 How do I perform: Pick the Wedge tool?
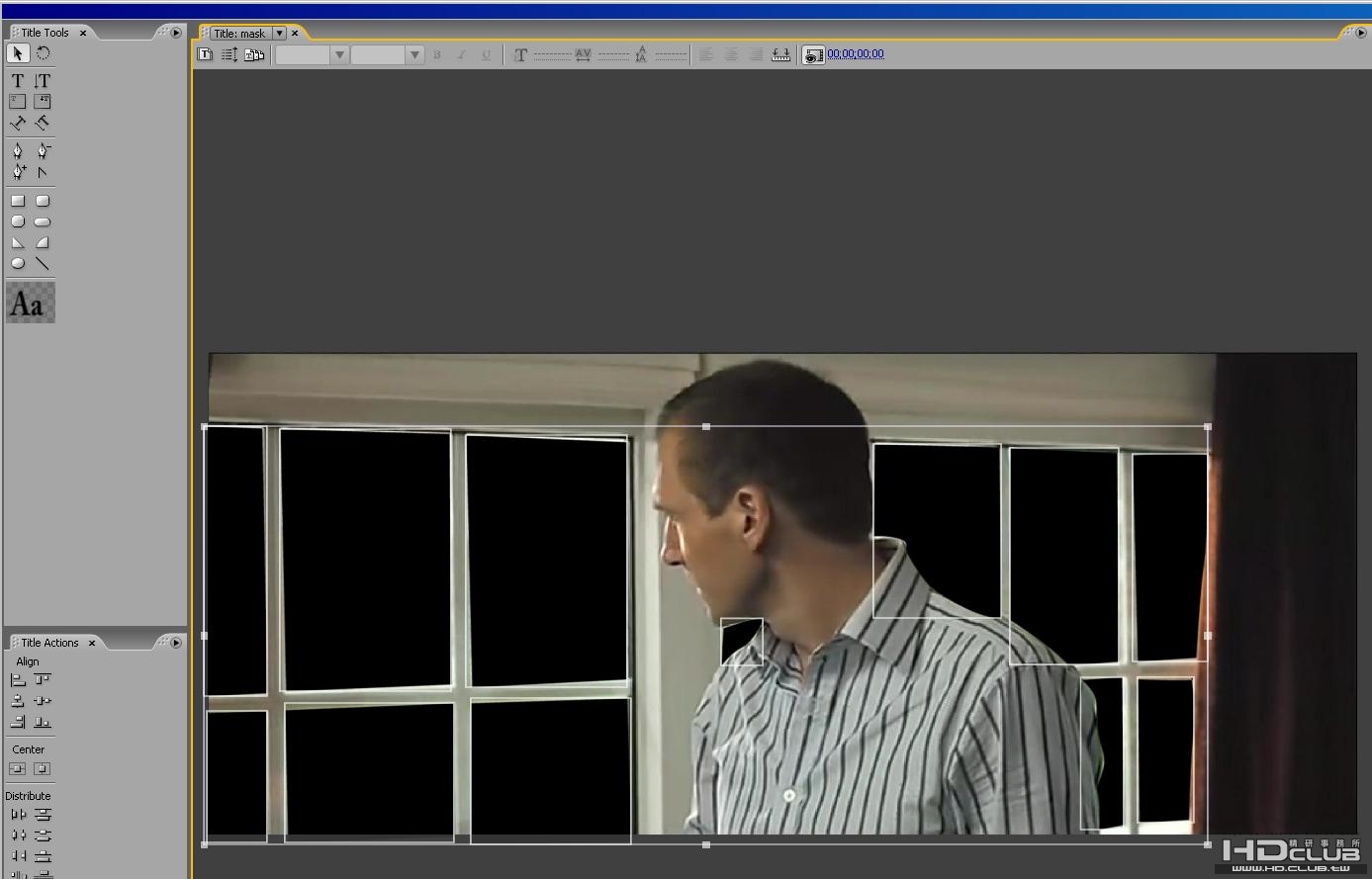click(x=18, y=242)
